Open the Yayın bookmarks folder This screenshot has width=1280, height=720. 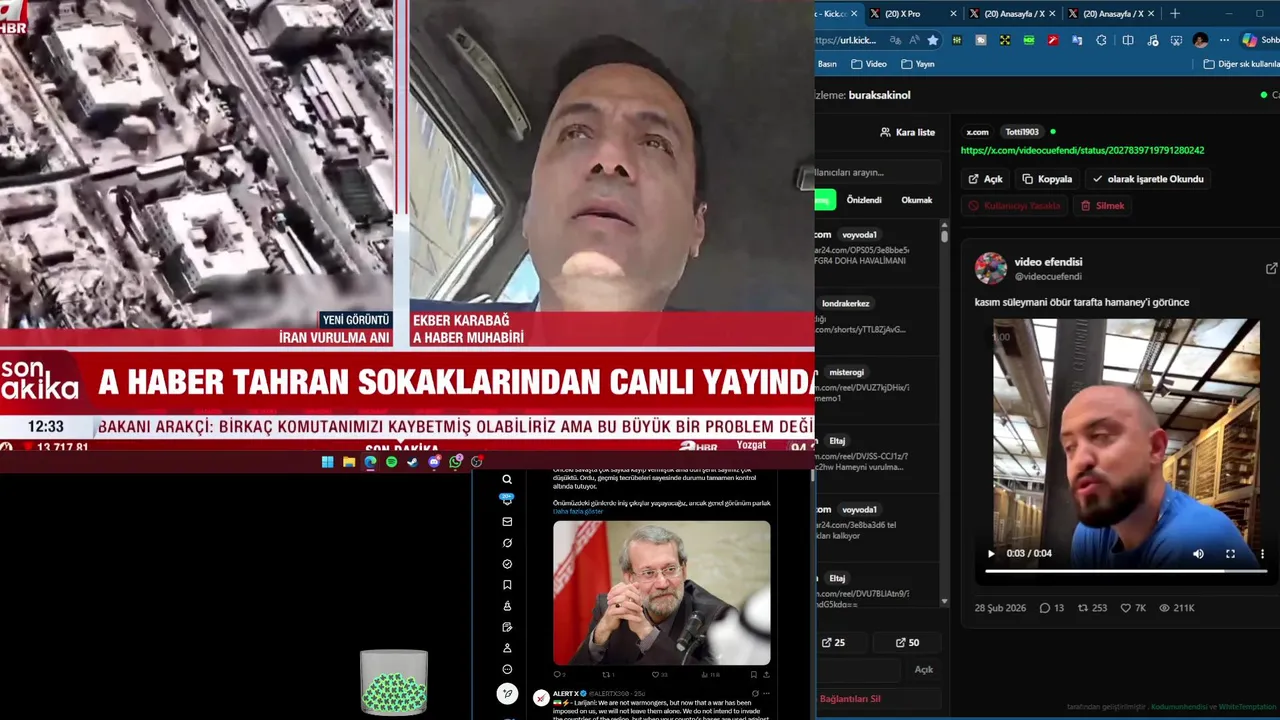point(918,64)
